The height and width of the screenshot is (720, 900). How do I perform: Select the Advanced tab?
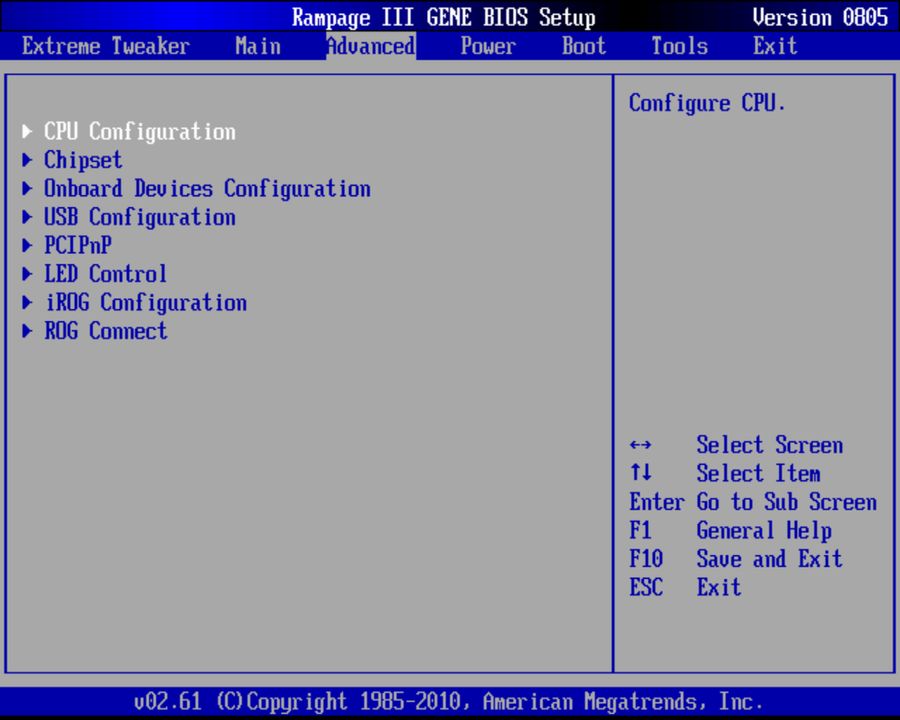click(371, 46)
